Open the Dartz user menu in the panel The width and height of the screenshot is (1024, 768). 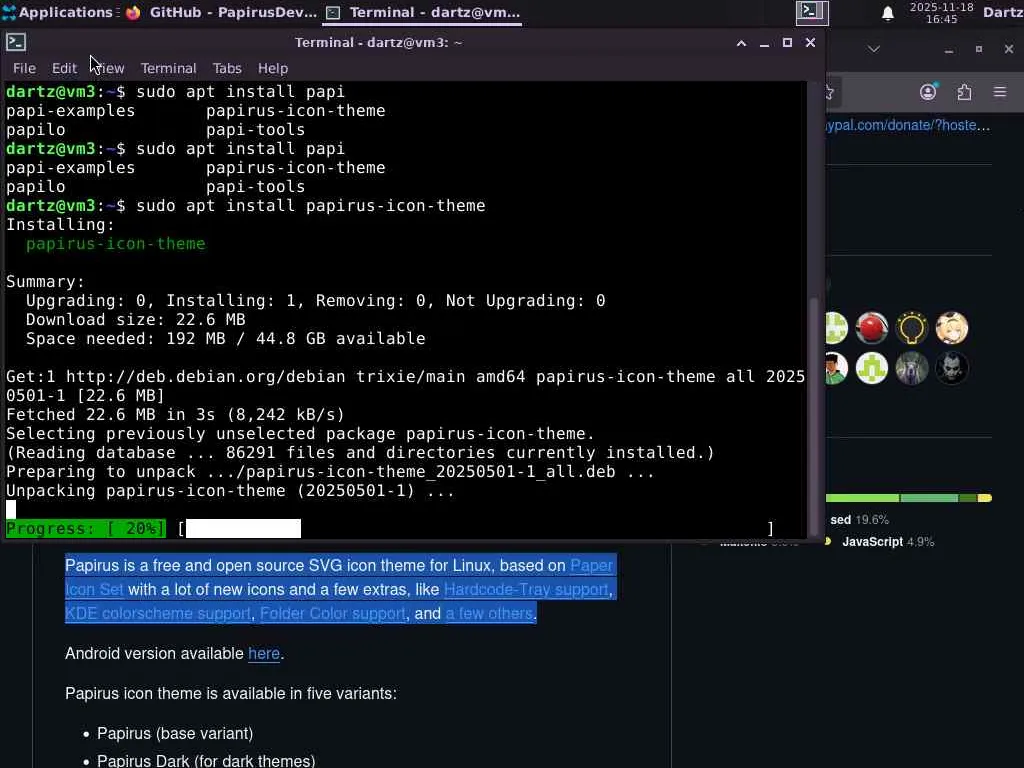1002,12
